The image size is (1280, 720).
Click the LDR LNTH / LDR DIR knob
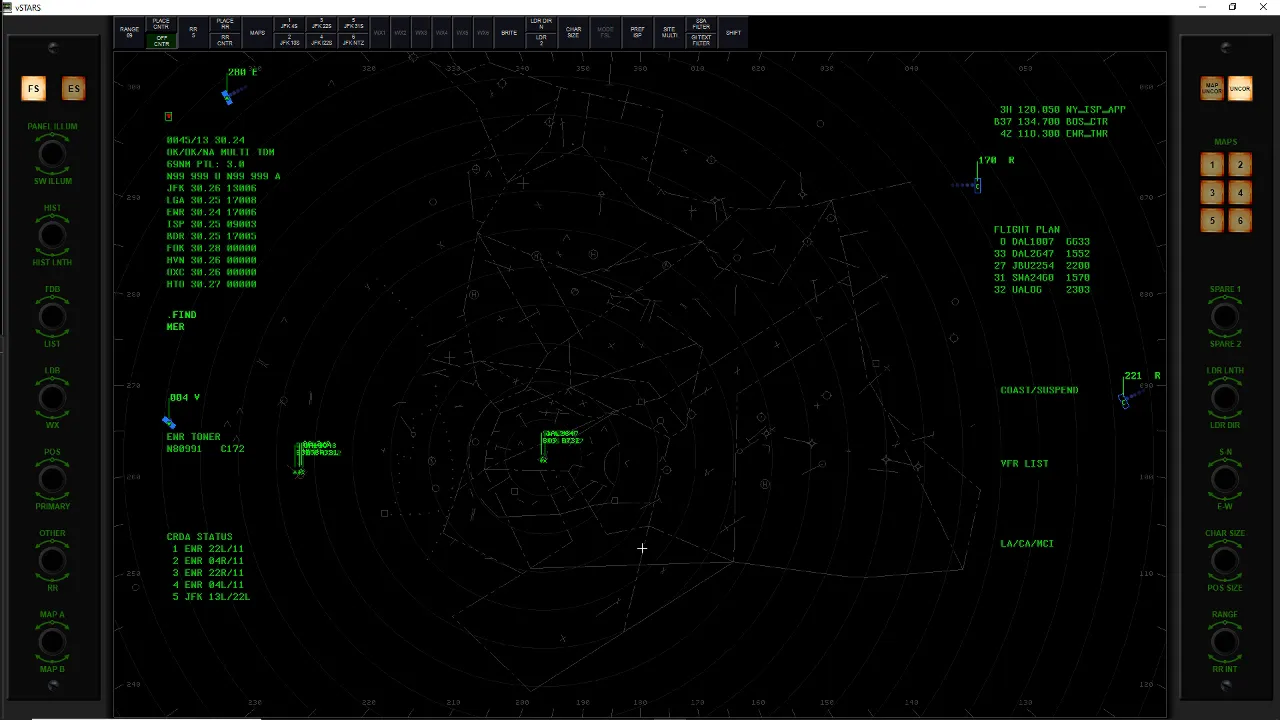point(1225,398)
